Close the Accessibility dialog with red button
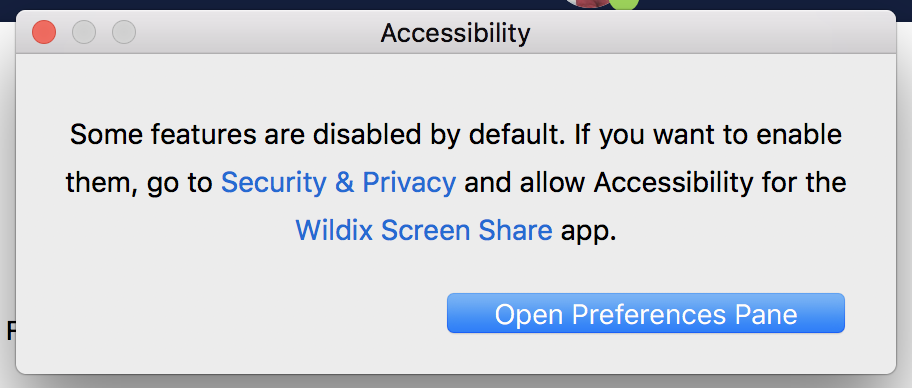912x388 pixels. tap(44, 32)
